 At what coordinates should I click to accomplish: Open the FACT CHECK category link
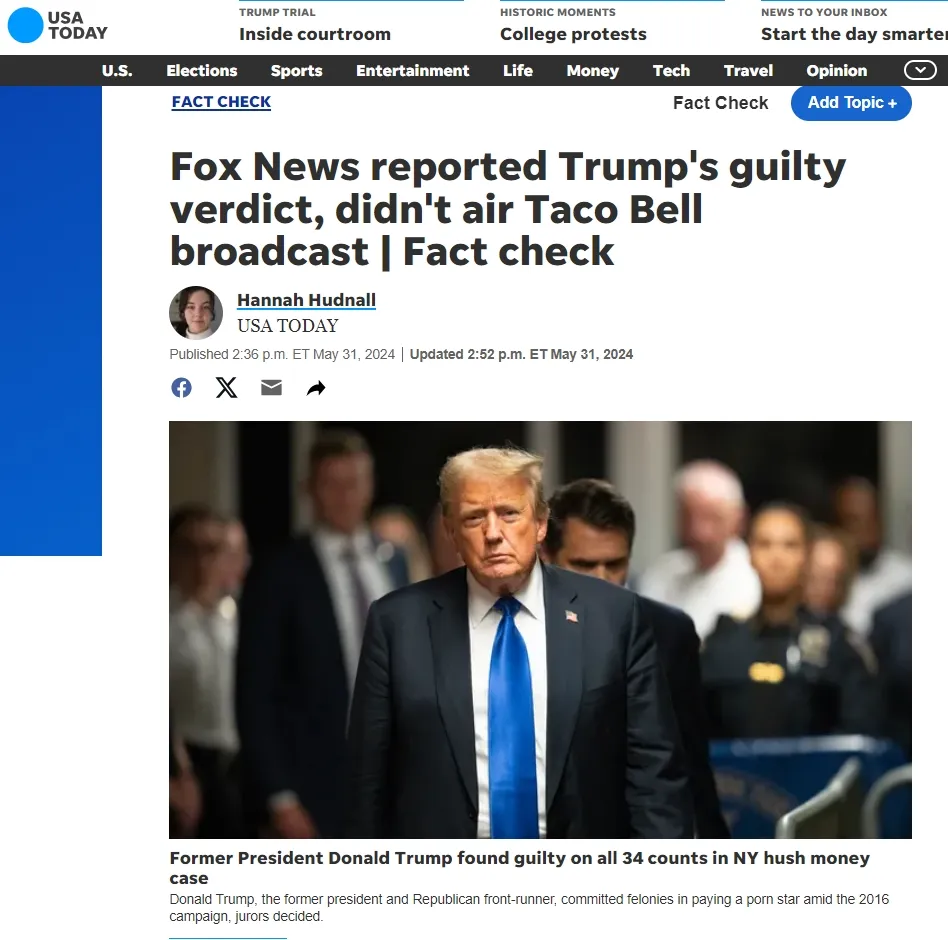221,102
